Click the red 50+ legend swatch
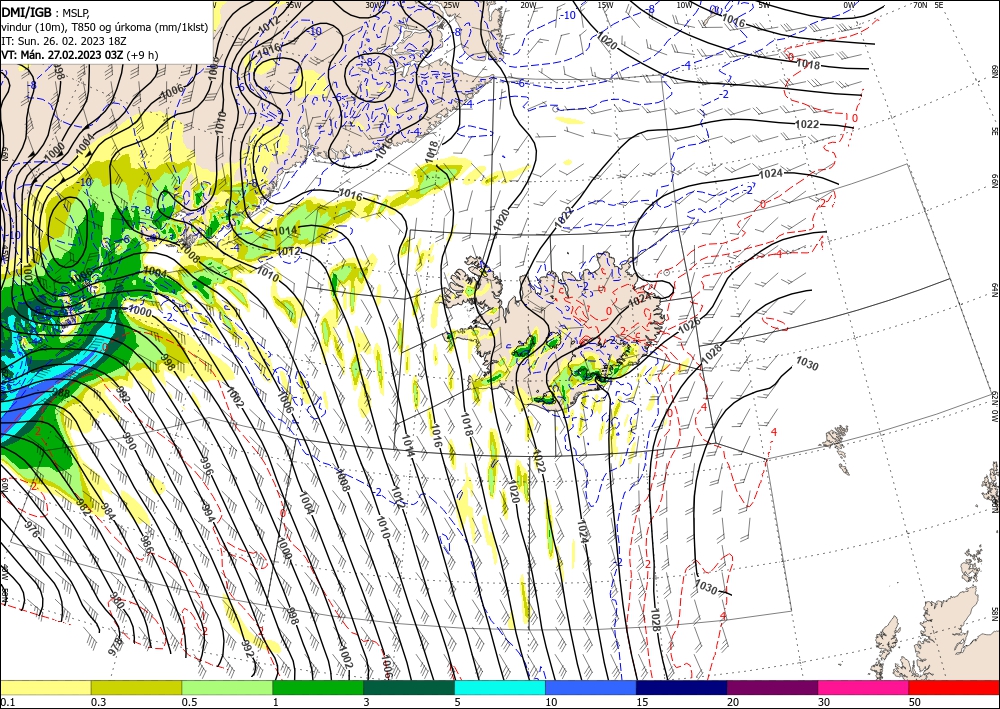This screenshot has height=709, width=1000. [954, 687]
